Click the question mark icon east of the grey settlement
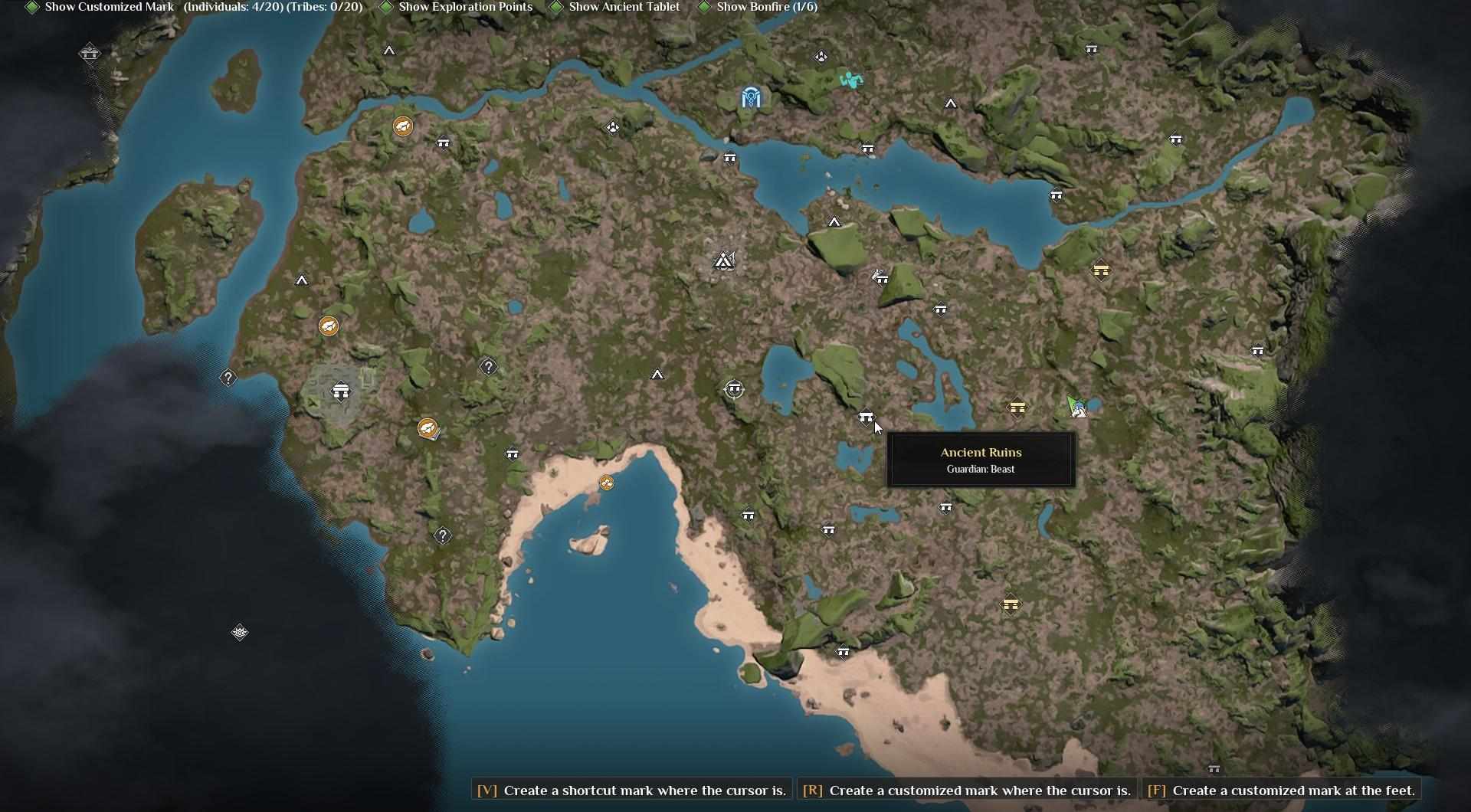This screenshot has width=1471, height=812. pyautogui.click(x=488, y=367)
